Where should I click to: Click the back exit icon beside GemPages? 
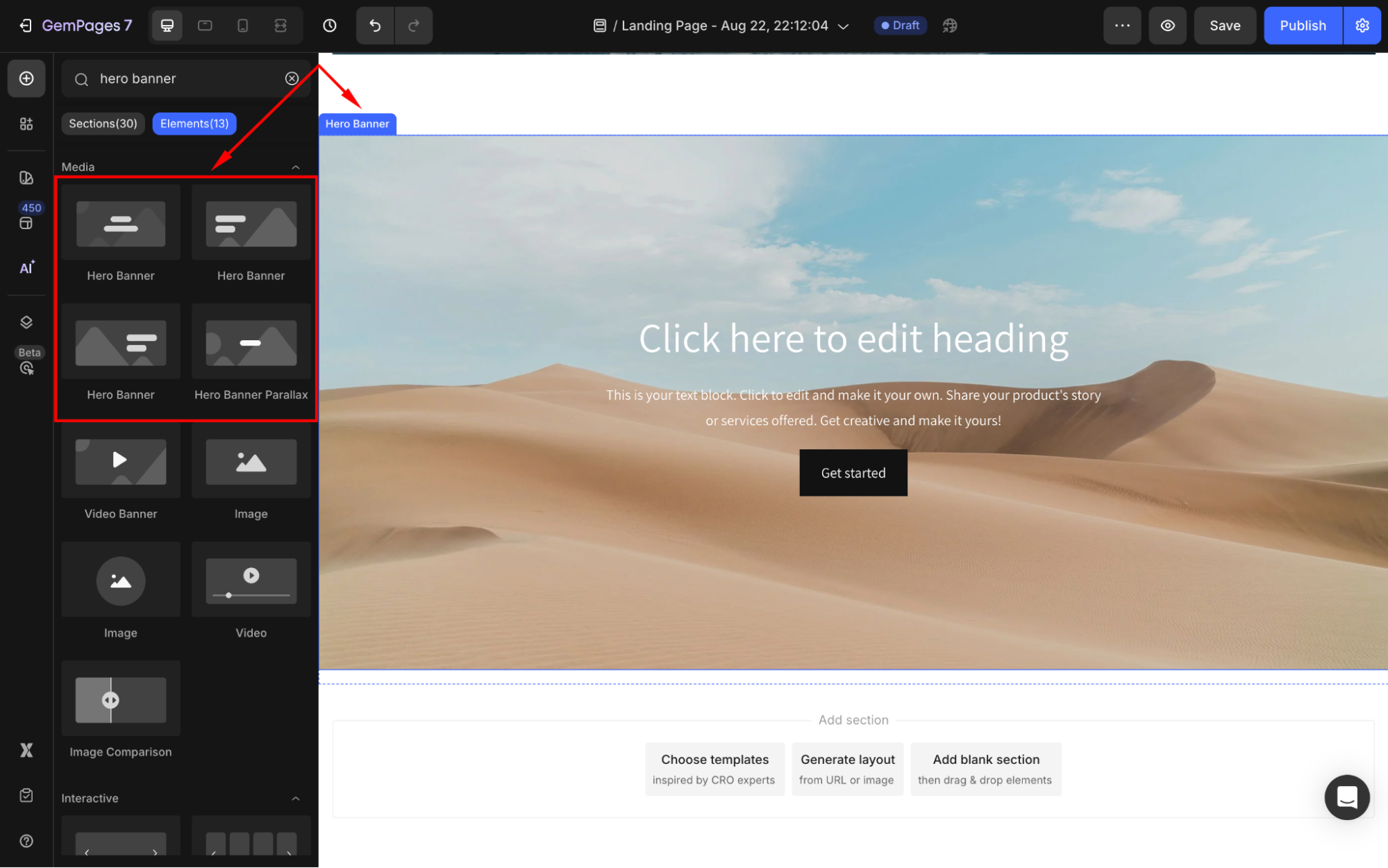(x=25, y=26)
